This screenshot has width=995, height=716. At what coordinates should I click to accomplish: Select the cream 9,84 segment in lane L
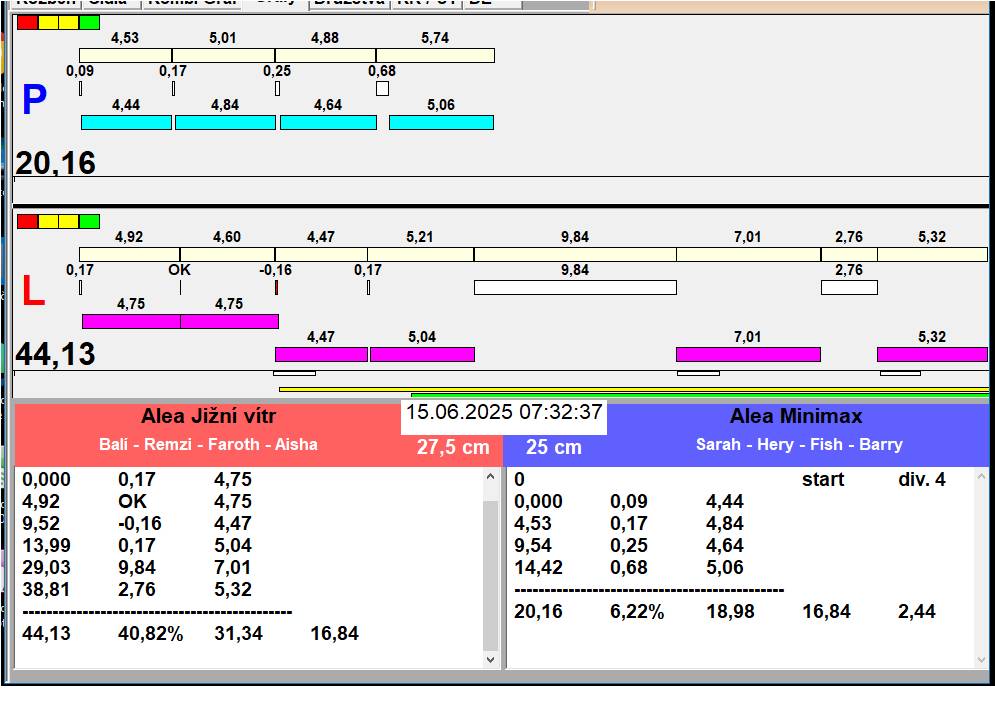(x=574, y=254)
